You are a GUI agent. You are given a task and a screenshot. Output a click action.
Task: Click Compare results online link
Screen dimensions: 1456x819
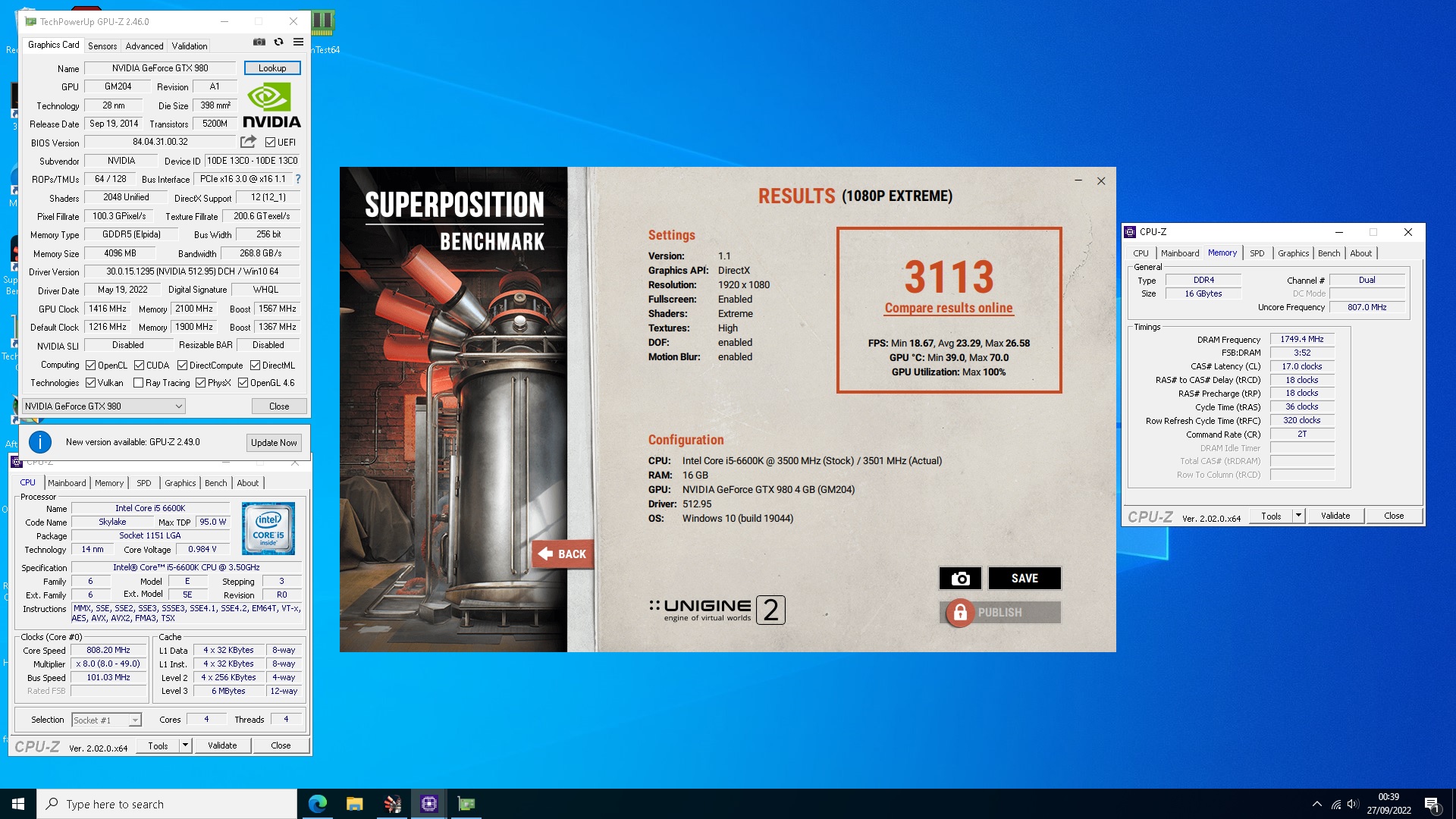click(x=949, y=308)
